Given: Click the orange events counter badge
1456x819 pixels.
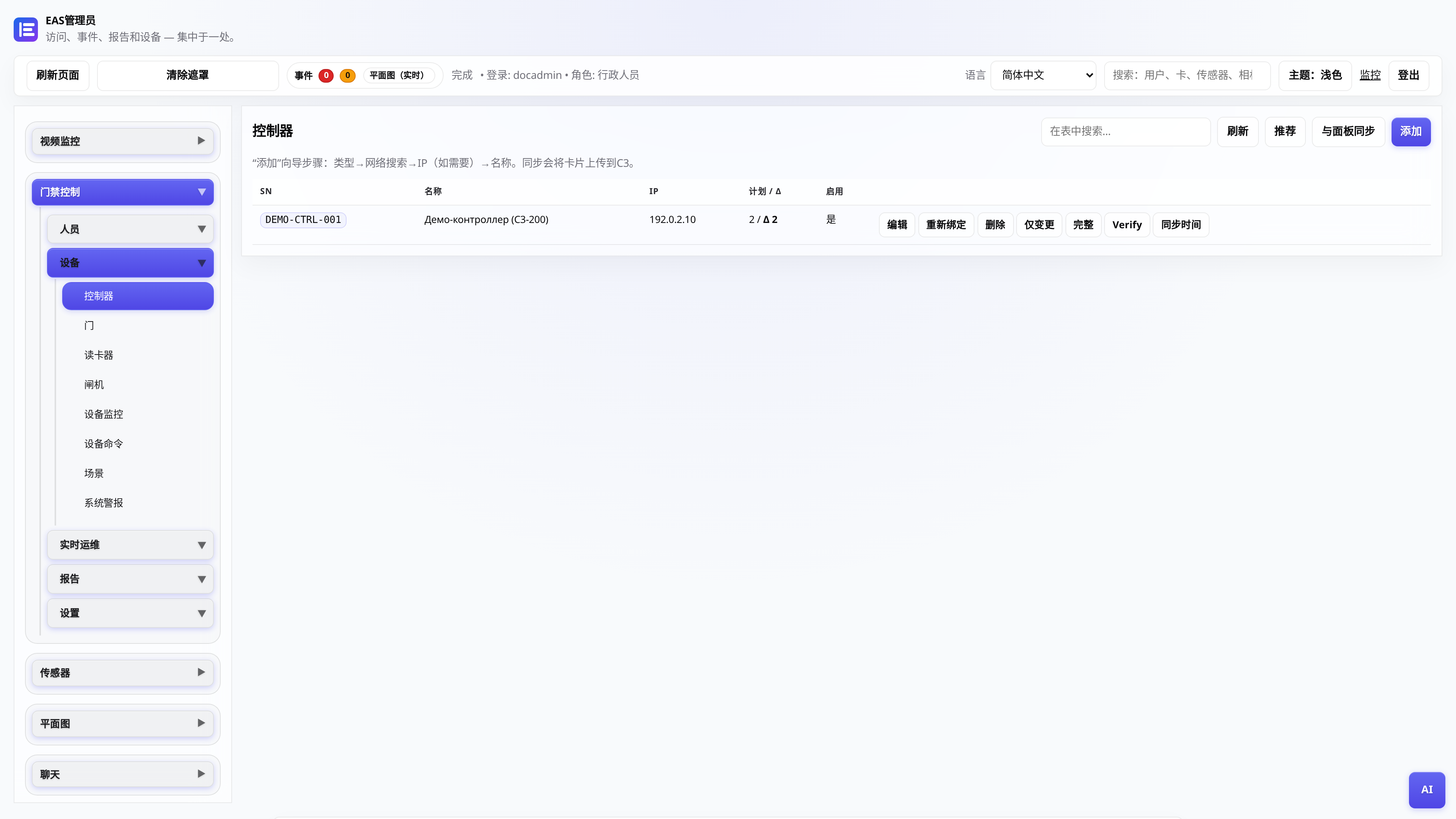Looking at the screenshot, I should (348, 75).
